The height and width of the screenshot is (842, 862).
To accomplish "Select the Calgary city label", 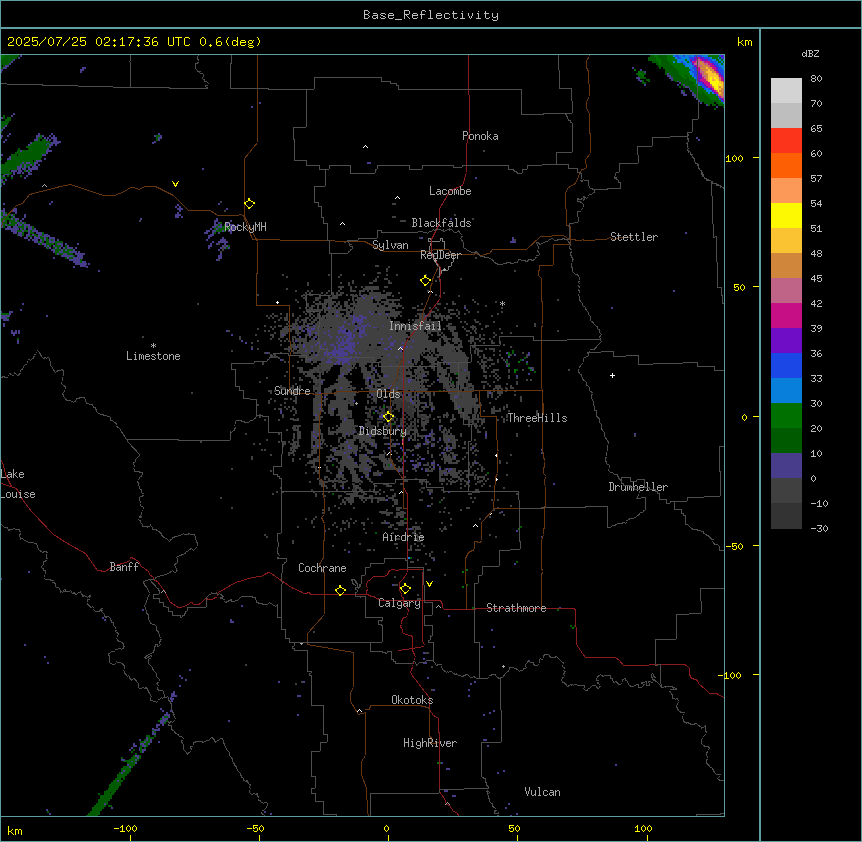I will tap(399, 603).
